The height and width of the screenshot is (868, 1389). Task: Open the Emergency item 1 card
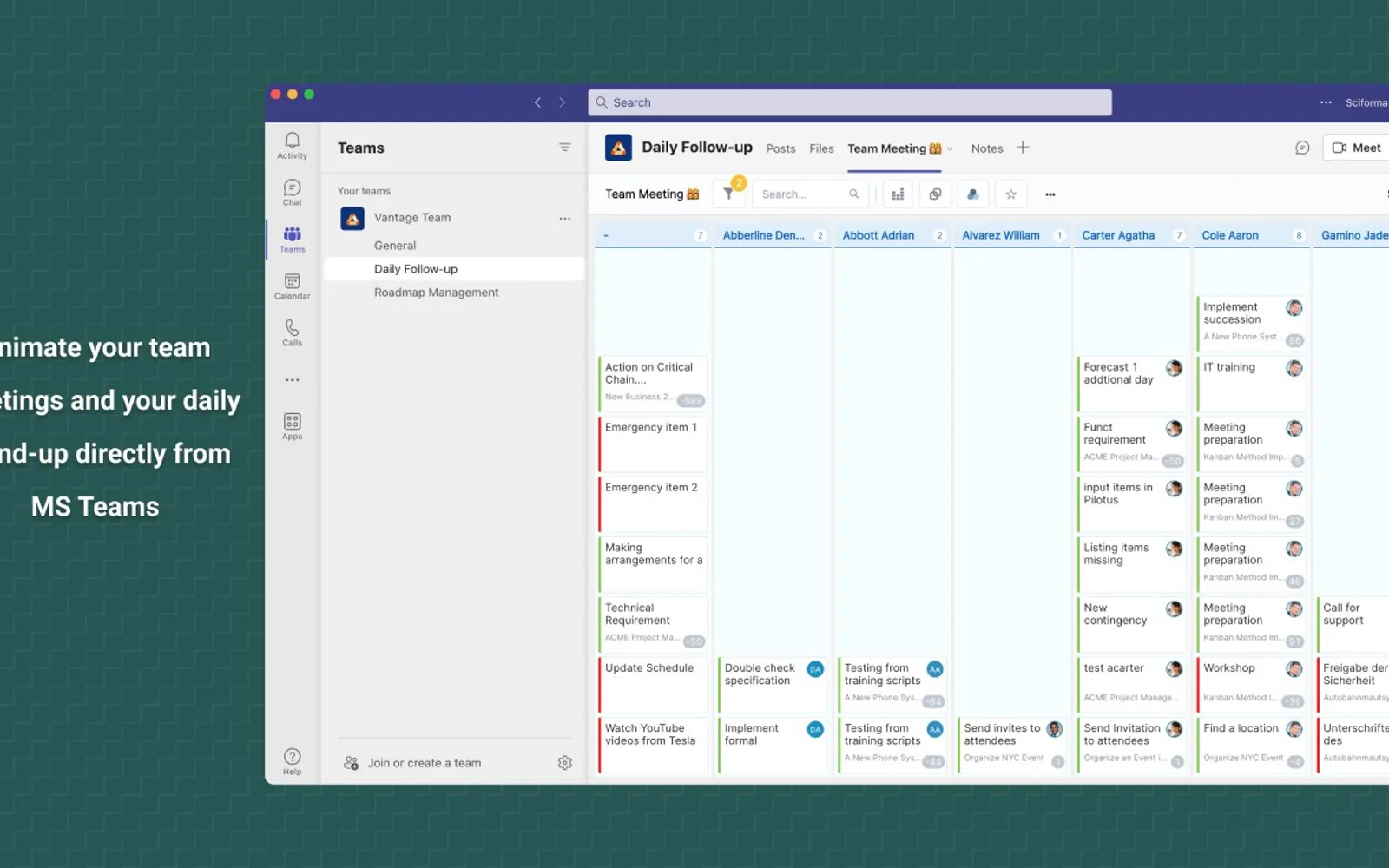click(x=653, y=444)
